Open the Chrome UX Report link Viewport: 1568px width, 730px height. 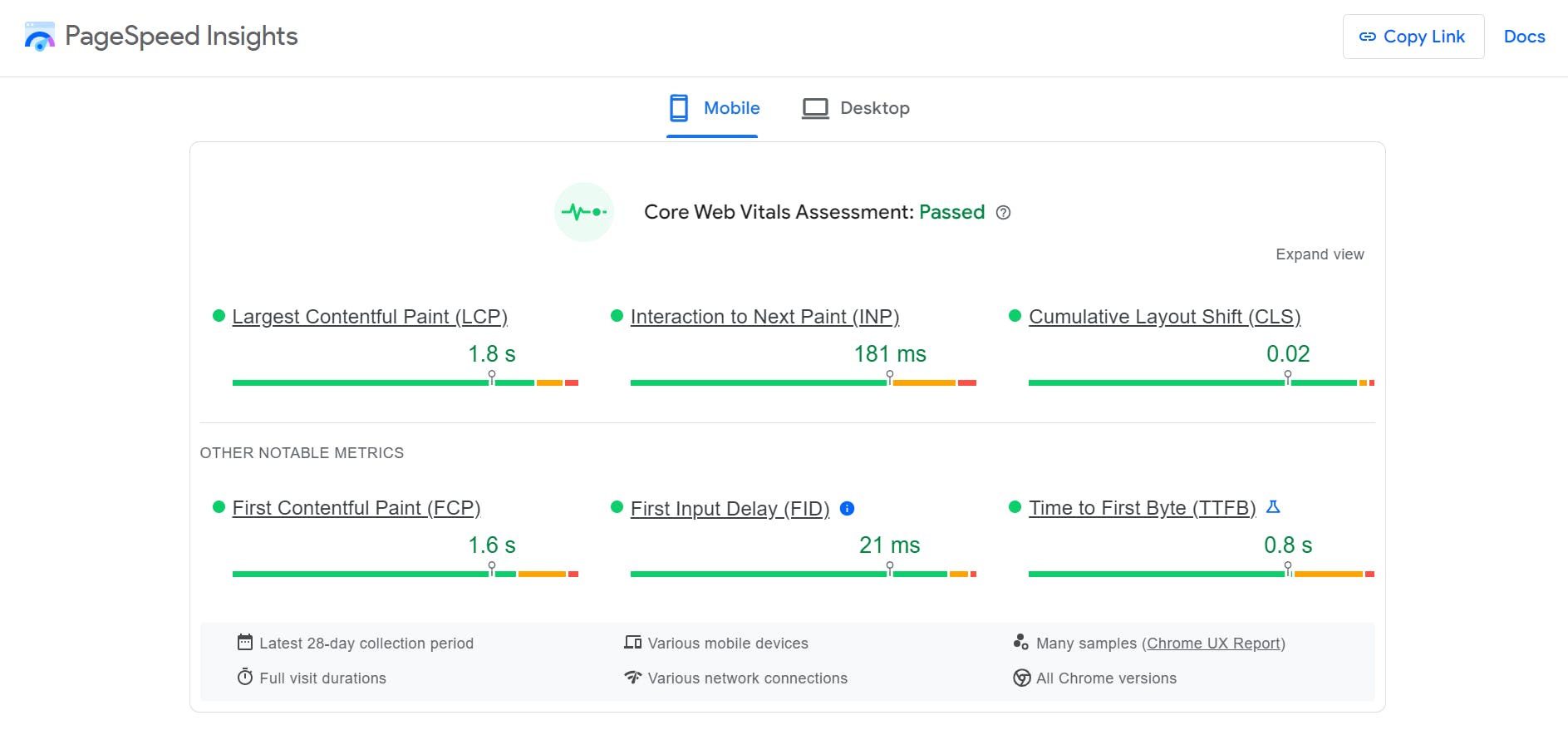pyautogui.click(x=1213, y=643)
